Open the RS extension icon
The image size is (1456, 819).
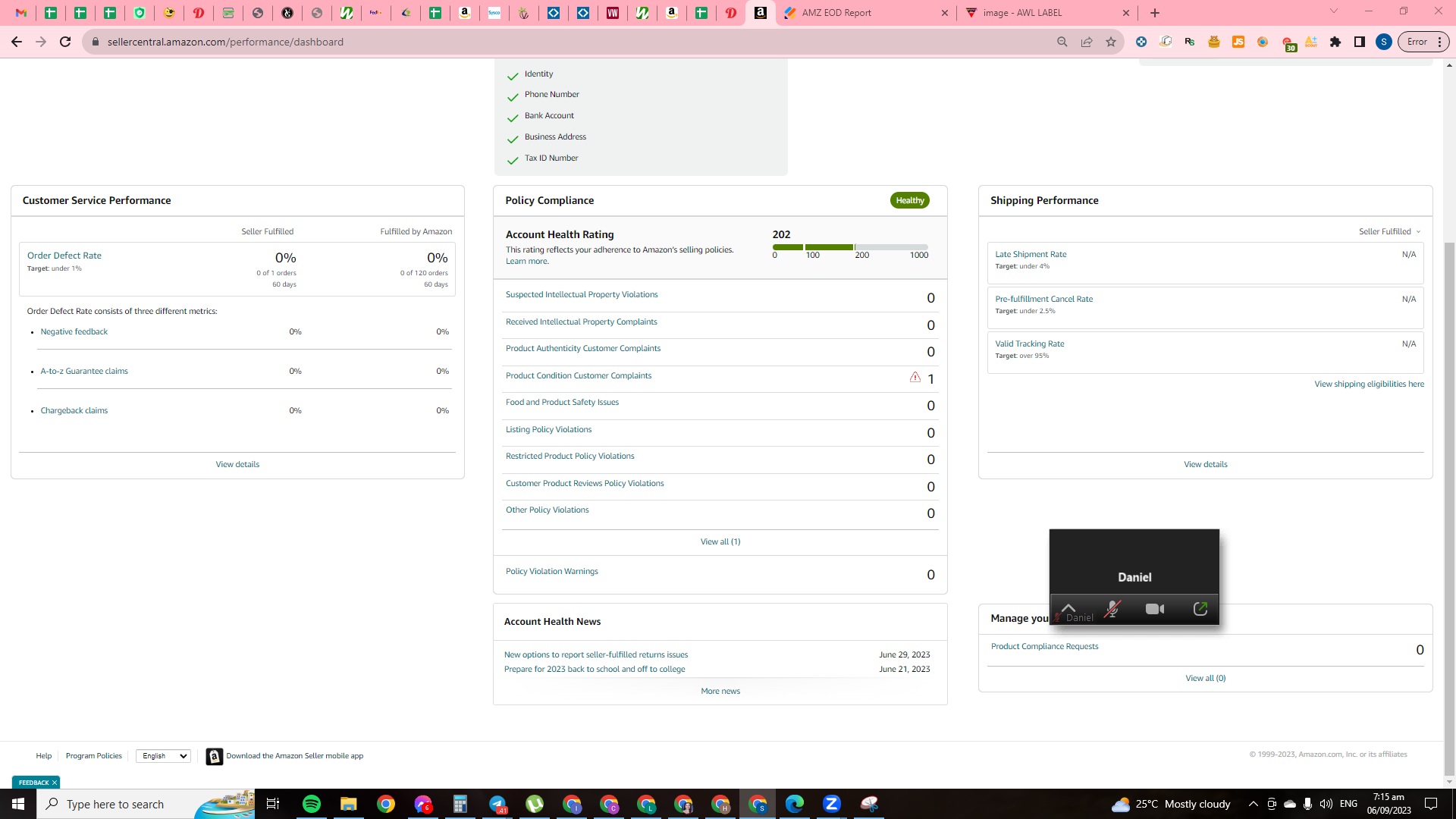[x=1190, y=42]
